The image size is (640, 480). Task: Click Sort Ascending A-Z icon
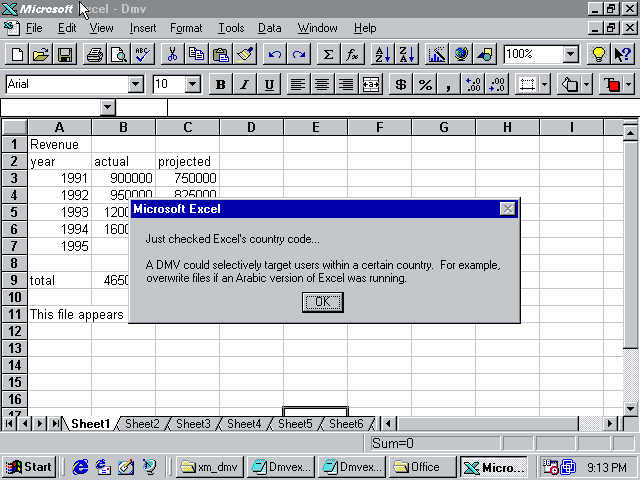click(x=382, y=54)
